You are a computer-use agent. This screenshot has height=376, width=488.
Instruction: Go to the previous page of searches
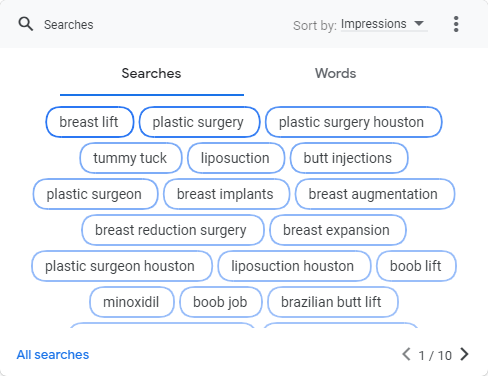tap(406, 354)
